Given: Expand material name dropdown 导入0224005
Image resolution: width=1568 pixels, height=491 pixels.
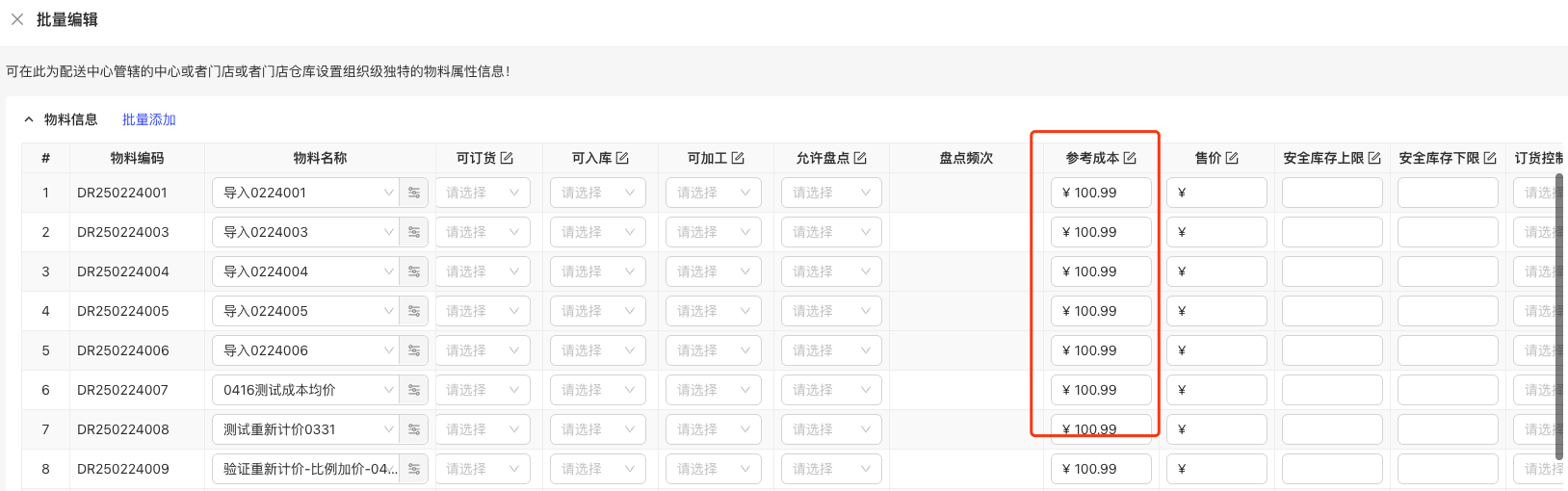Looking at the screenshot, I should click(306, 311).
